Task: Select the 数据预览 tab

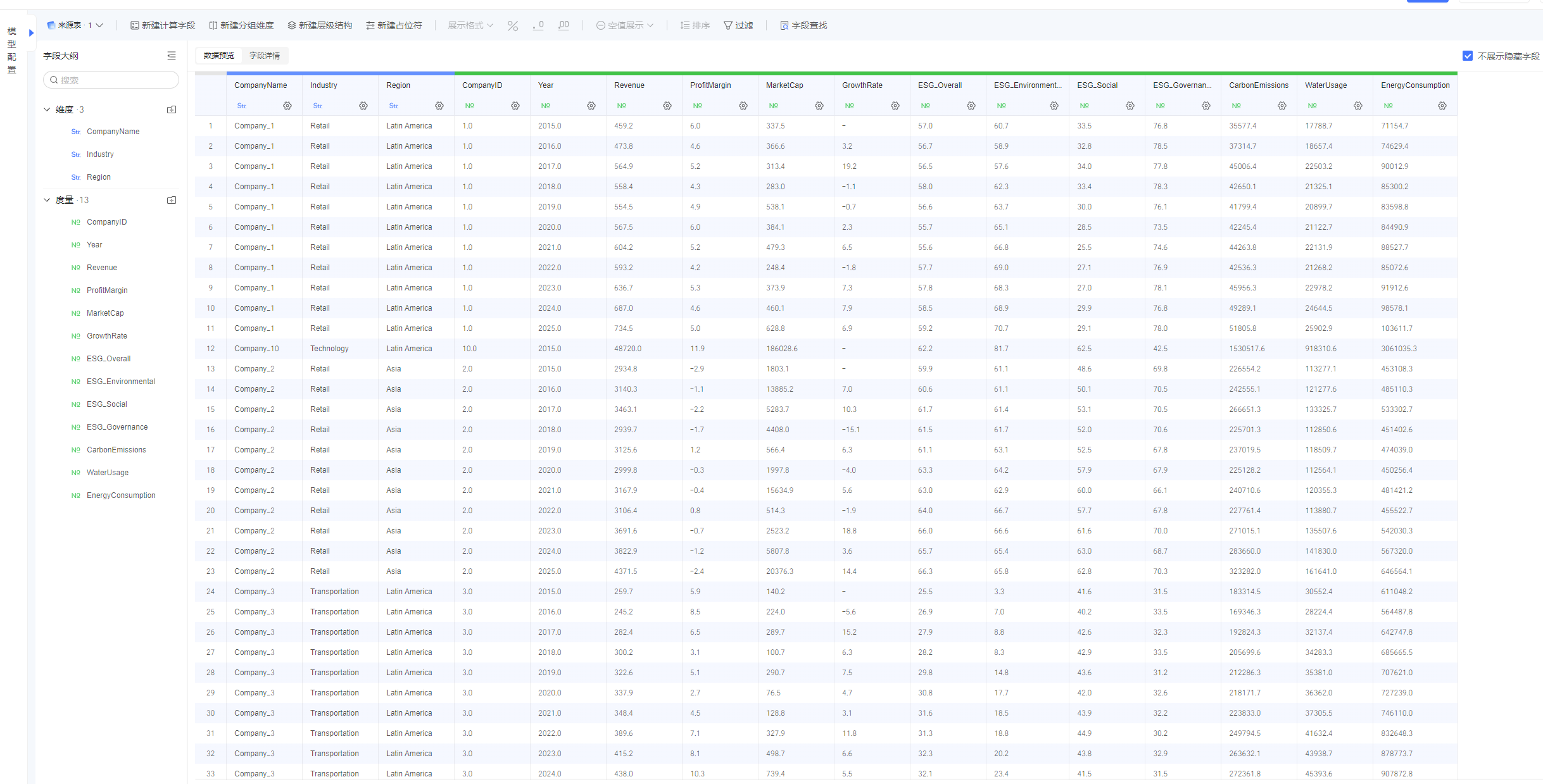Action: [x=219, y=56]
